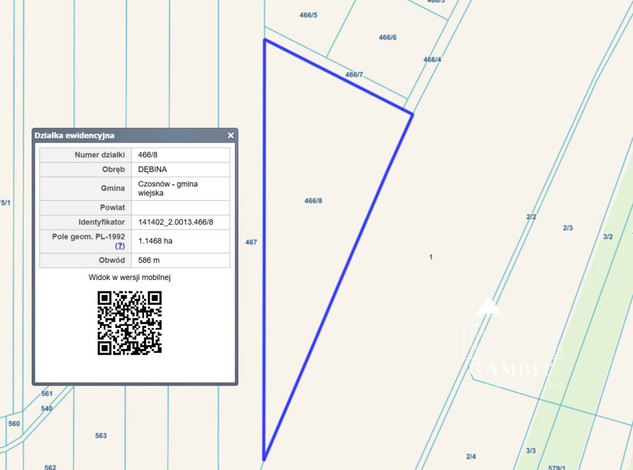The height and width of the screenshot is (470, 633).
Task: Click parcel 466/6 on the map
Action: point(387,38)
